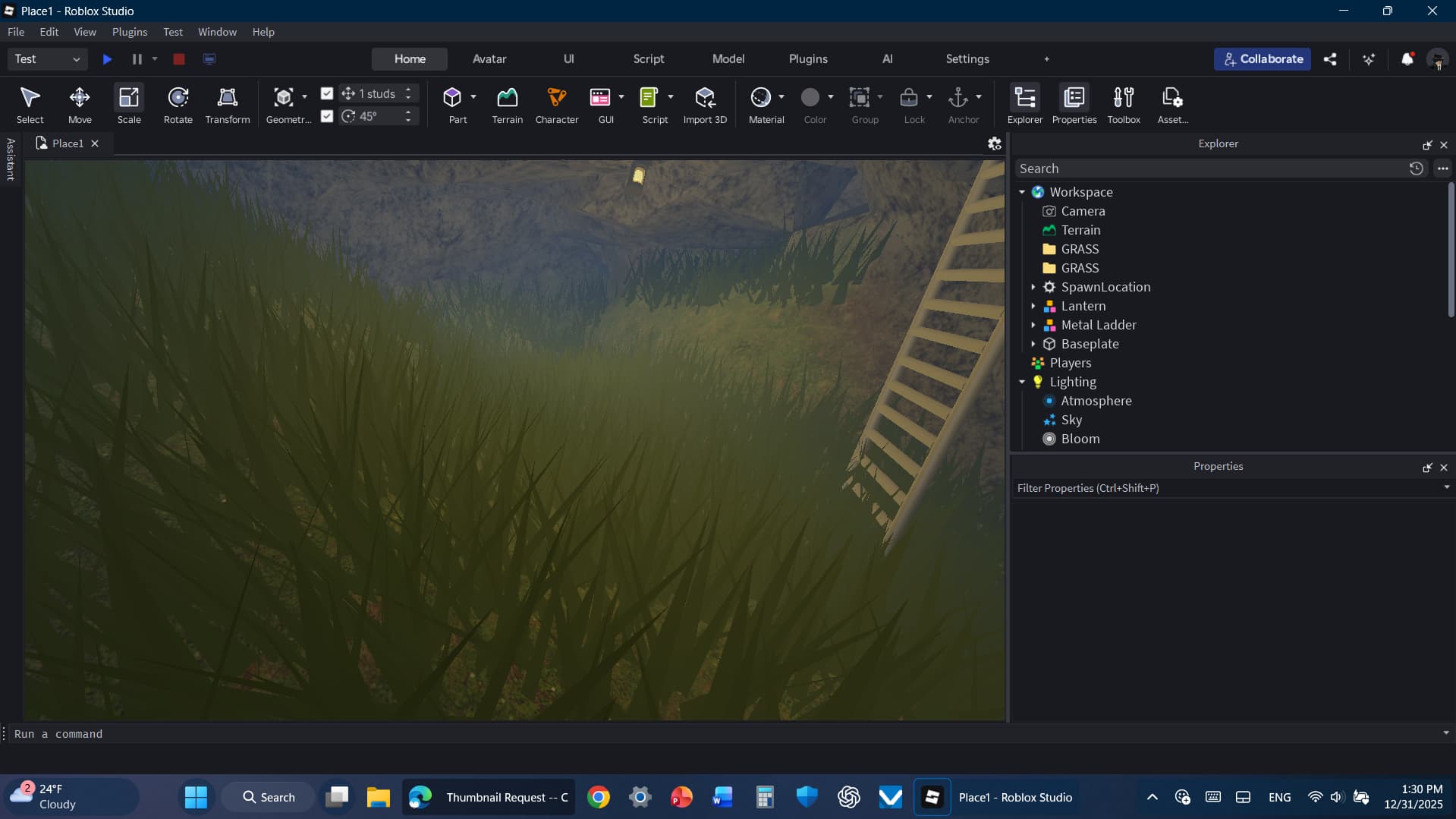Open the Test mode dropdown
The width and height of the screenshot is (1456, 819).
(47, 59)
